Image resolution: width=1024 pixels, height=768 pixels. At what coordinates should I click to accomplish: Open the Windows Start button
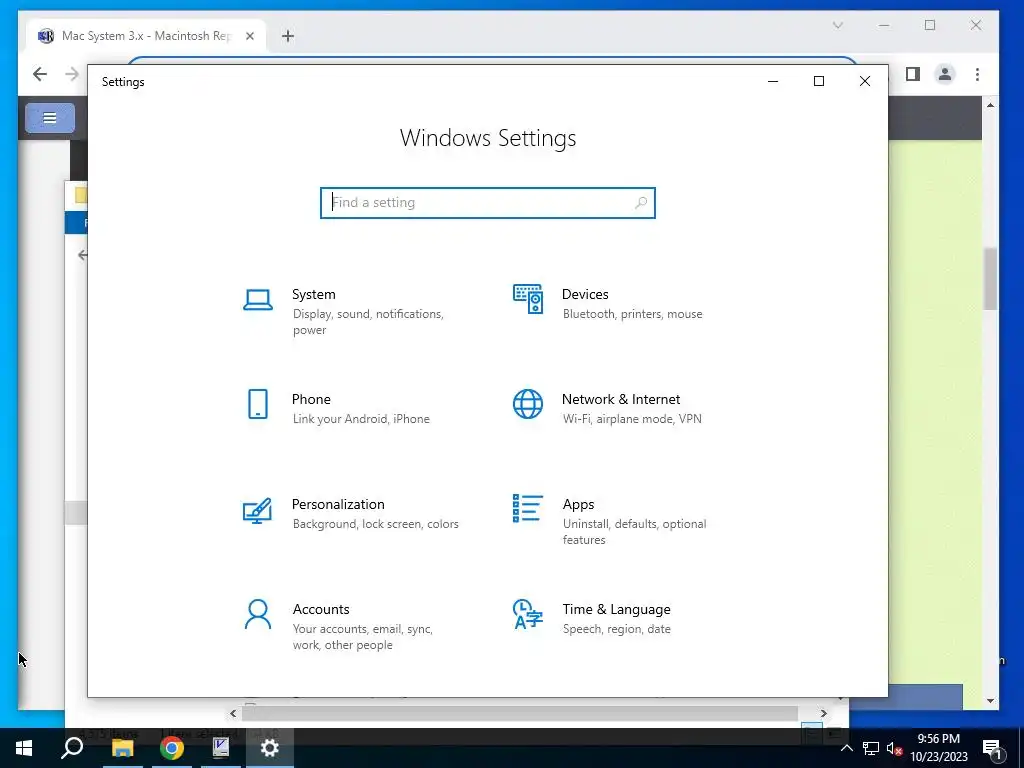(x=24, y=748)
